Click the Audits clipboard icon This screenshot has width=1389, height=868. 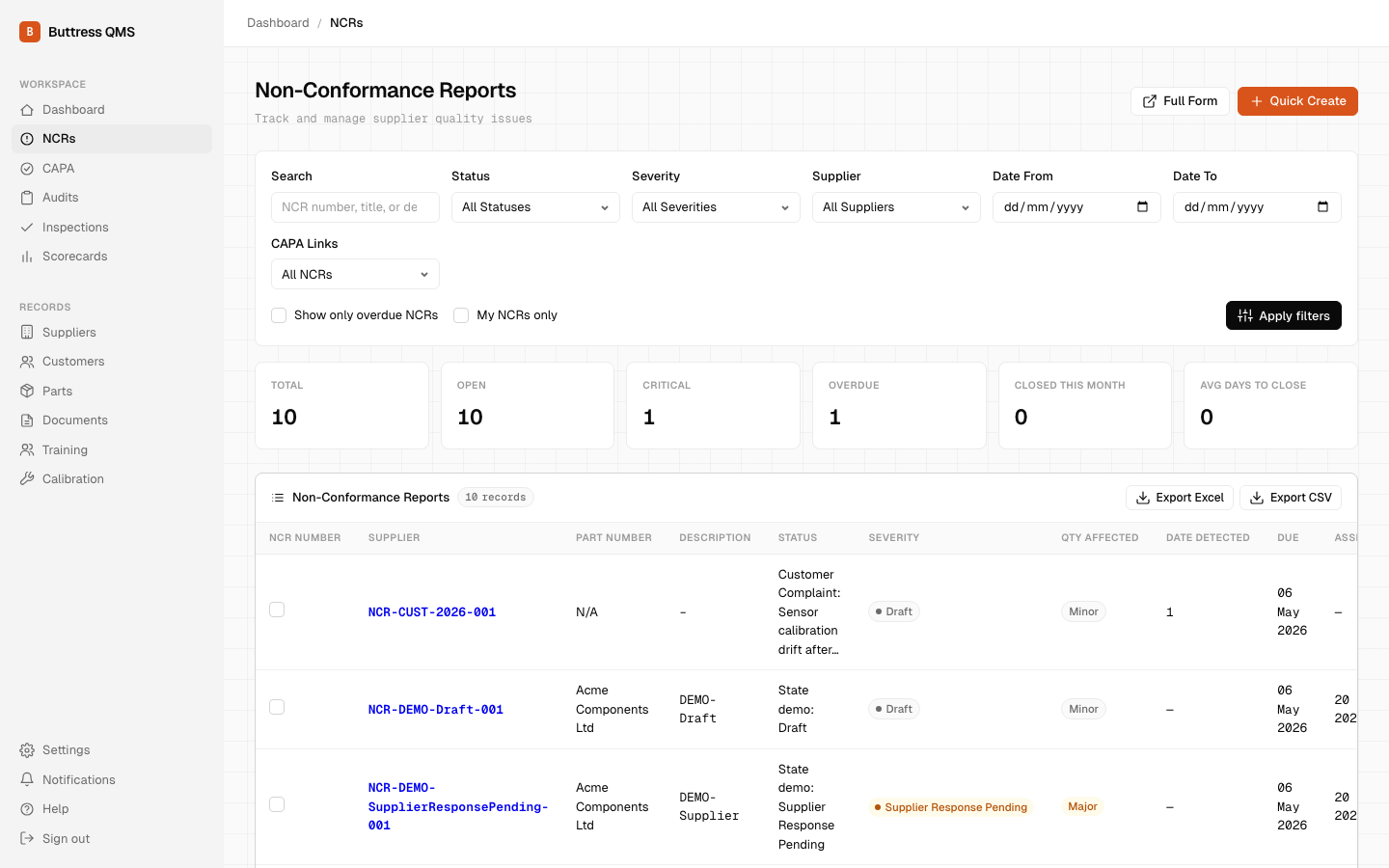(x=27, y=198)
